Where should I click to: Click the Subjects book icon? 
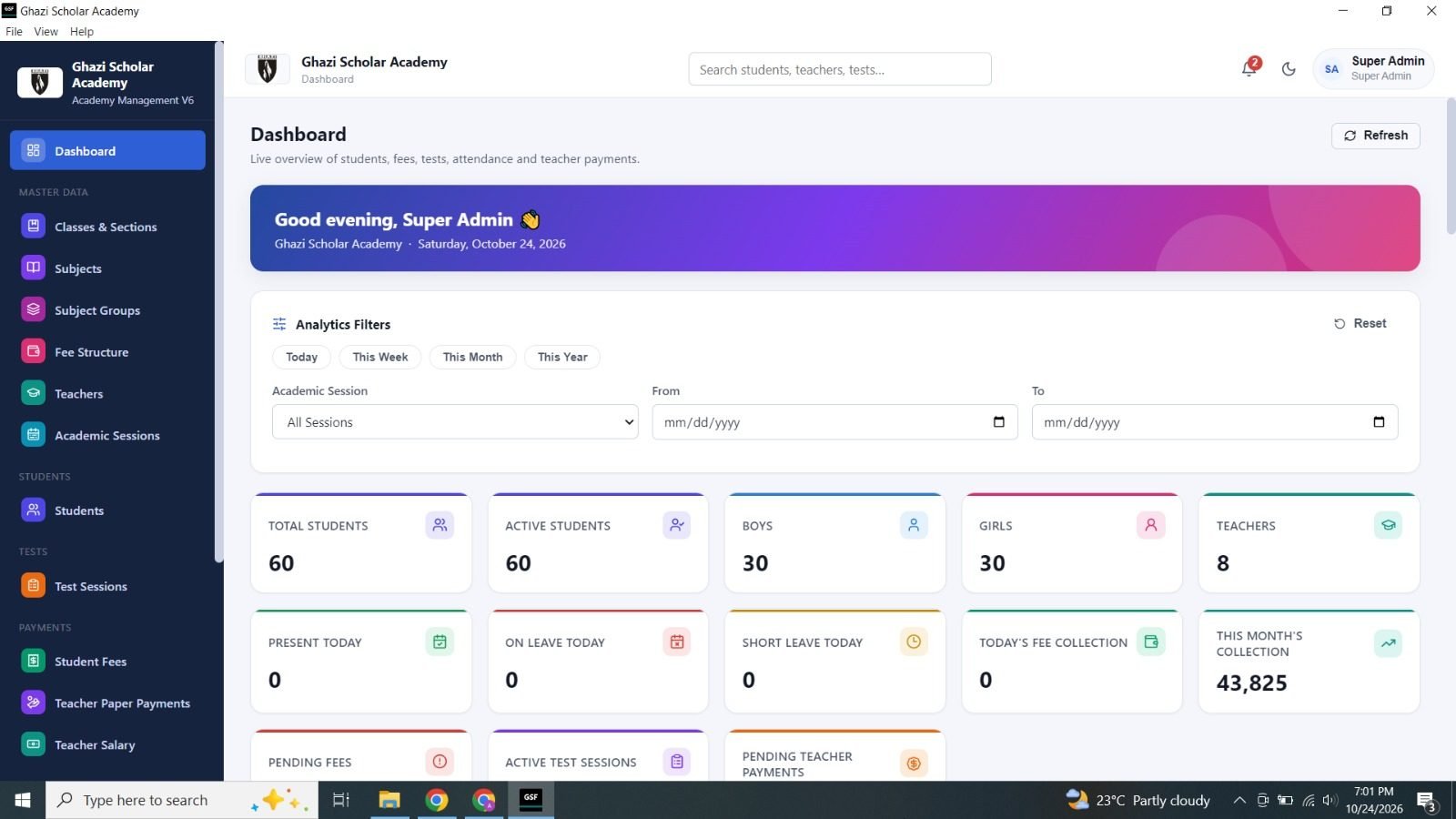(34, 268)
